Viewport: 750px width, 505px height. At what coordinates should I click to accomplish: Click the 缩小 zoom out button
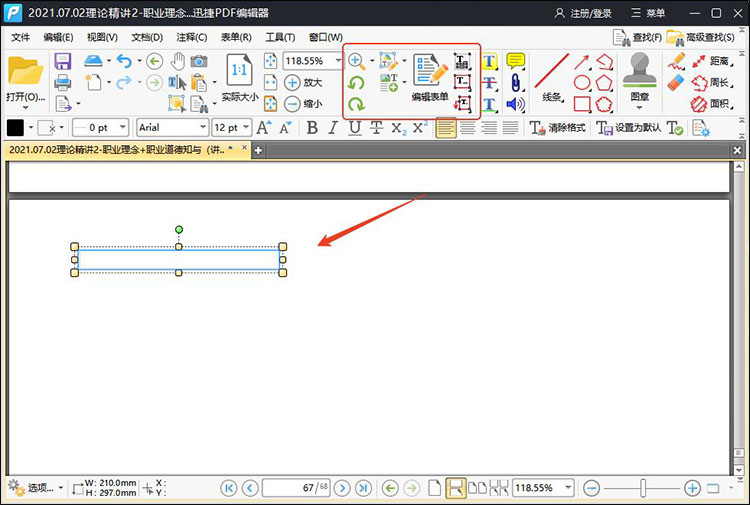(303, 104)
